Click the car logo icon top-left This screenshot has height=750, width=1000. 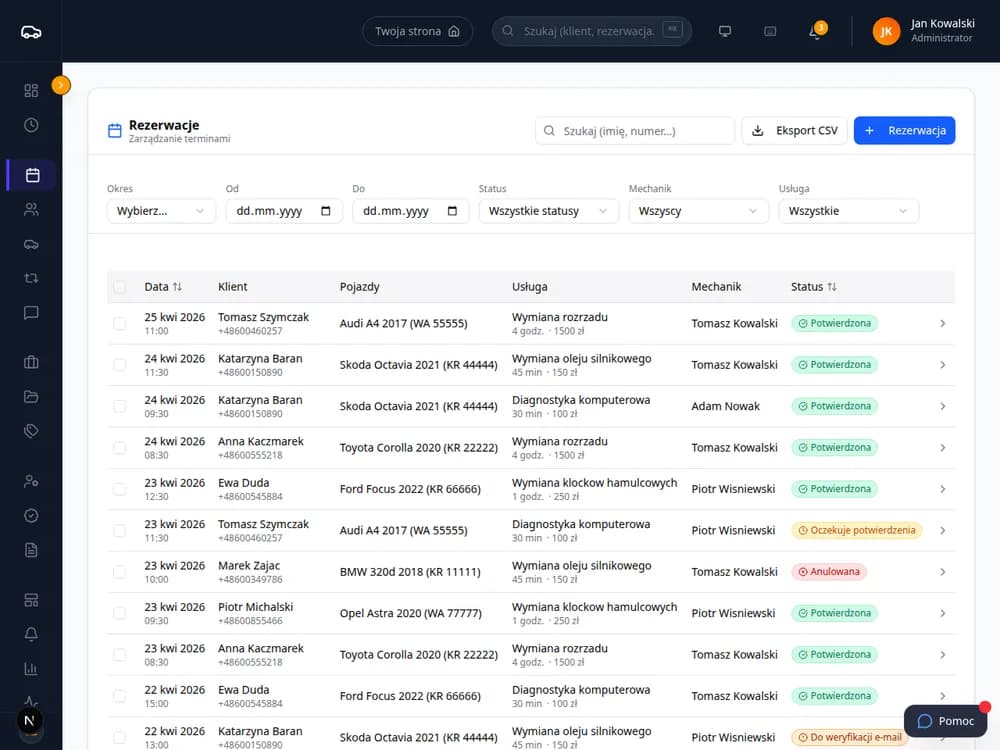click(31, 32)
